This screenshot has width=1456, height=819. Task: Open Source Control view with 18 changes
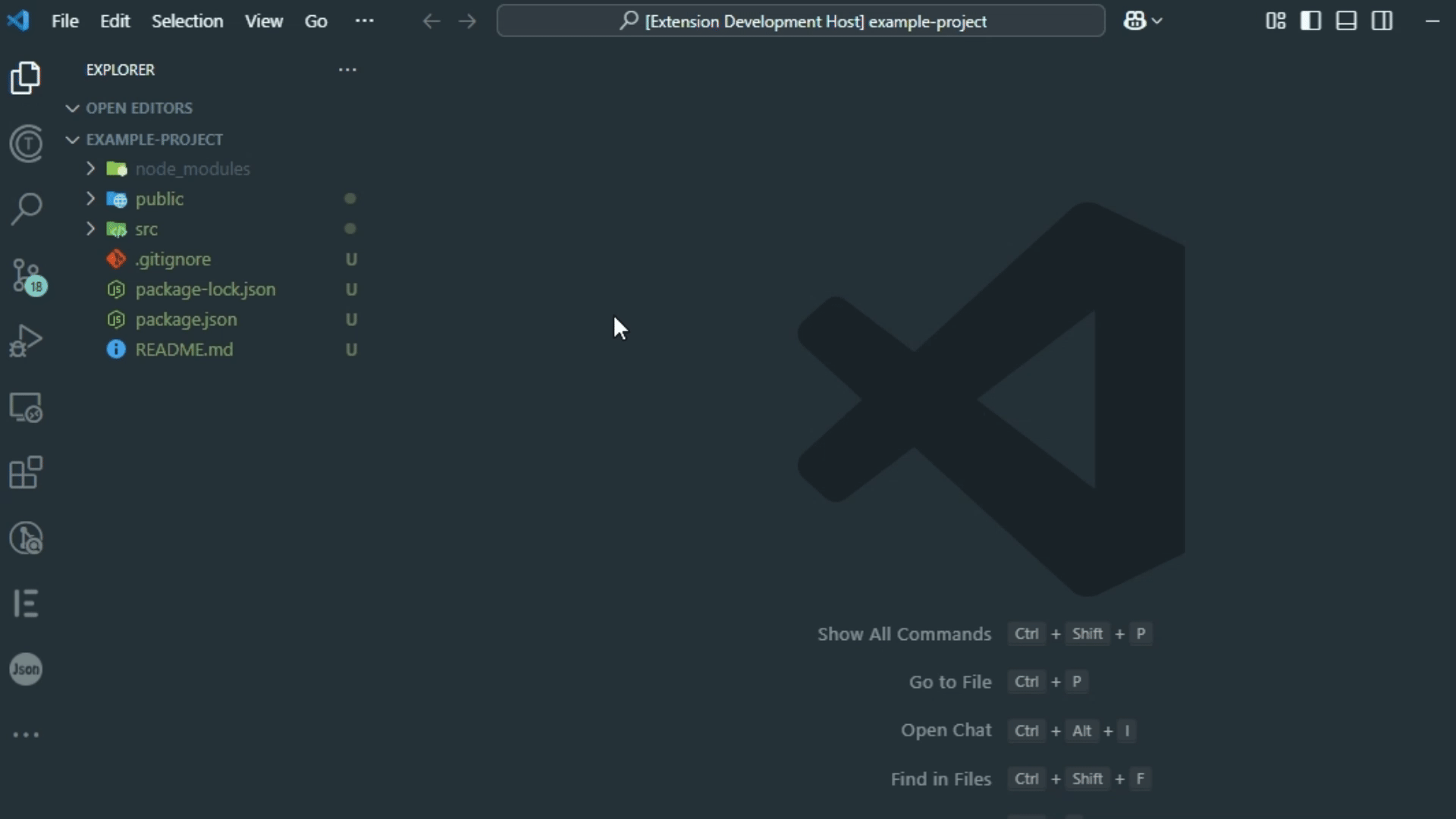(27, 275)
